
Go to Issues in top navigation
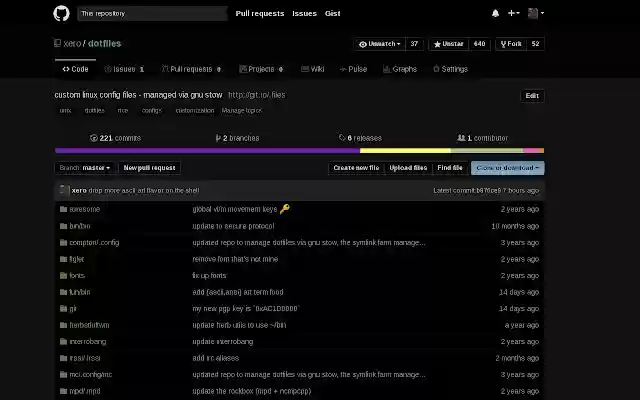pyautogui.click(x=304, y=13)
